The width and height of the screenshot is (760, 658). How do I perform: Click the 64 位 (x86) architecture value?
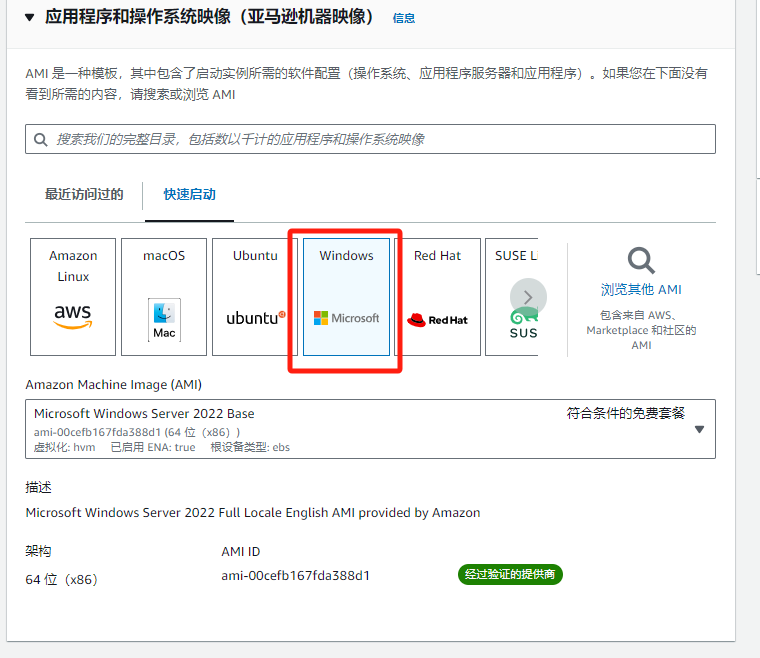[x=61, y=580]
